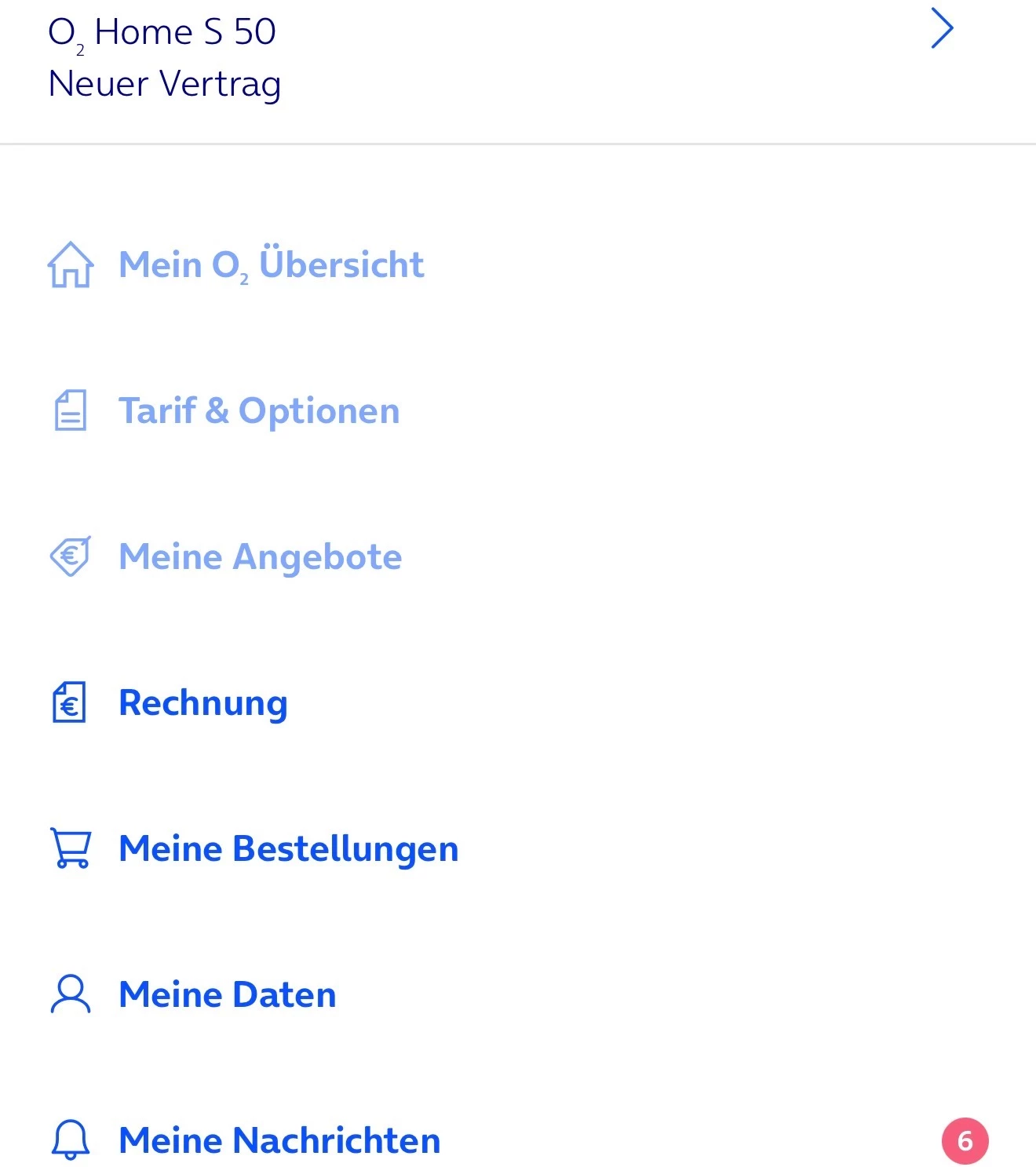Viewport: 1036px width, 1167px height.
Task: Expand contract details with the right chevron
Action: point(942,29)
